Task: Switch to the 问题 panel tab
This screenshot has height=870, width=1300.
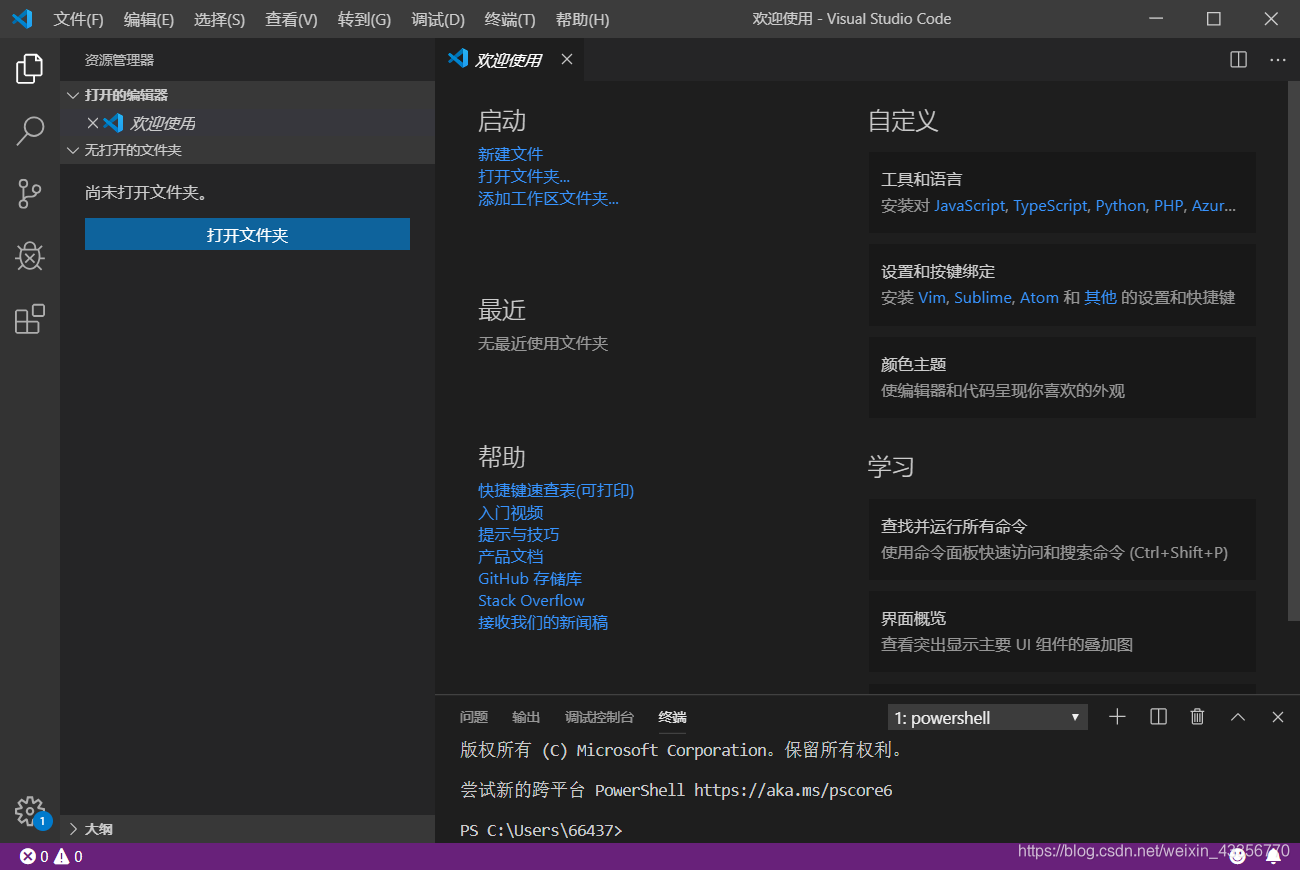Action: click(x=474, y=717)
